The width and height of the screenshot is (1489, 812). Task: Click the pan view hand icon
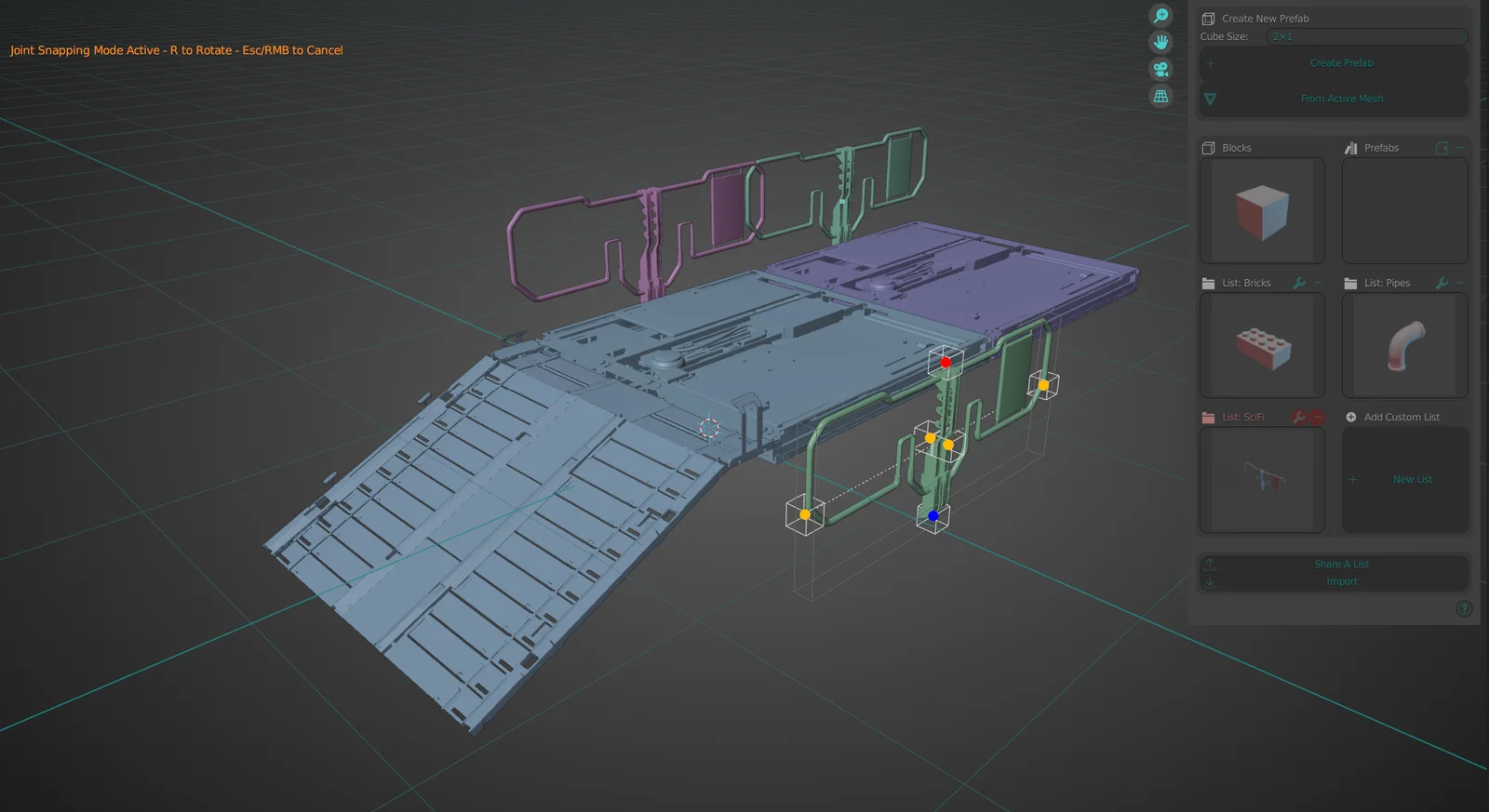pos(1160,42)
